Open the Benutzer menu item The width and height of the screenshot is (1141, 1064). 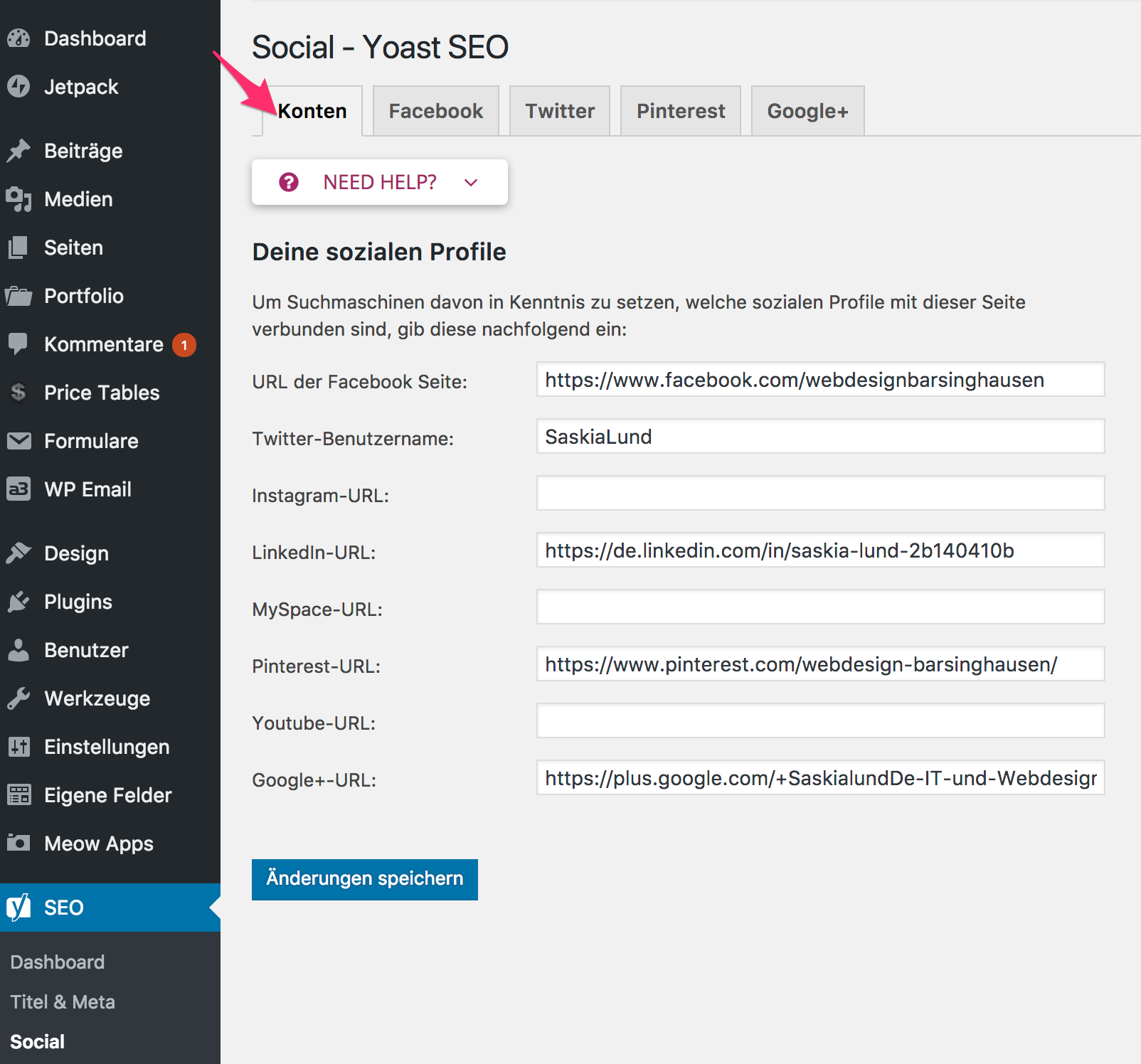(110, 650)
